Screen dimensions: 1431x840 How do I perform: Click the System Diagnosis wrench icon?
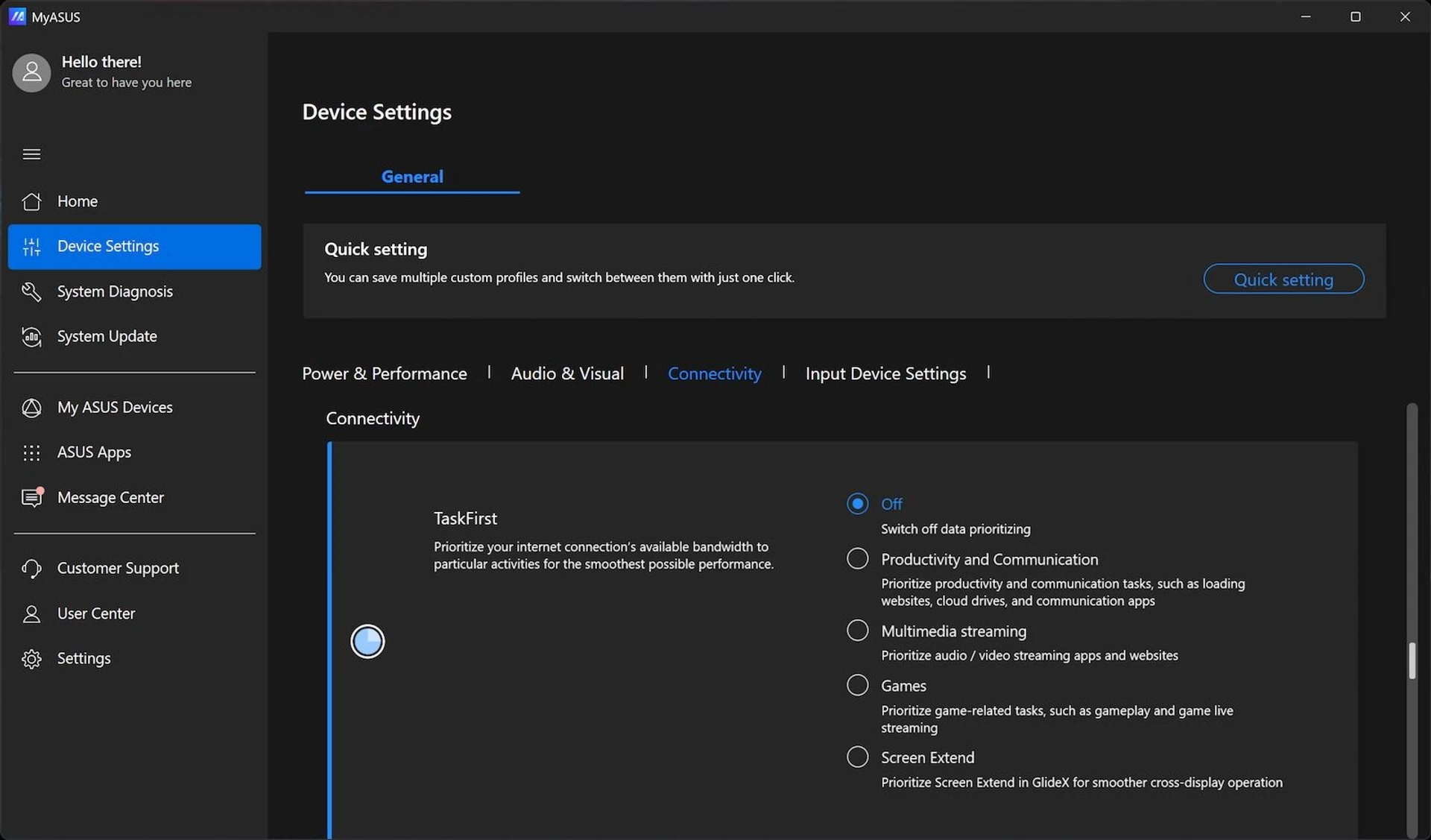click(x=31, y=291)
